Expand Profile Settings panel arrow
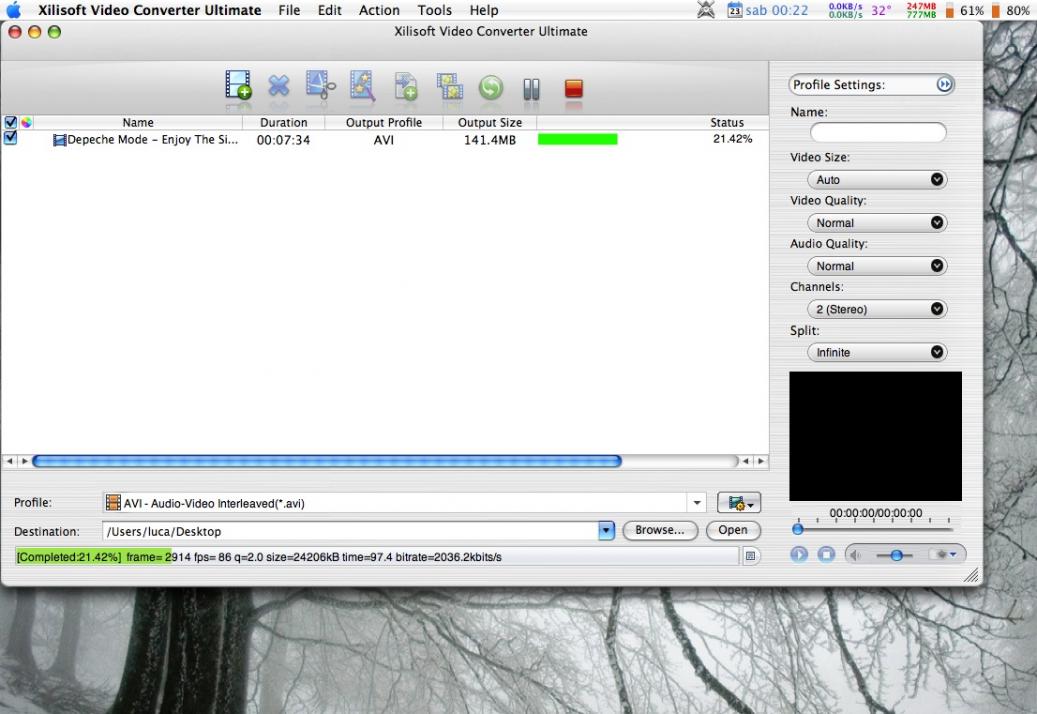This screenshot has width=1037, height=714. 944,84
